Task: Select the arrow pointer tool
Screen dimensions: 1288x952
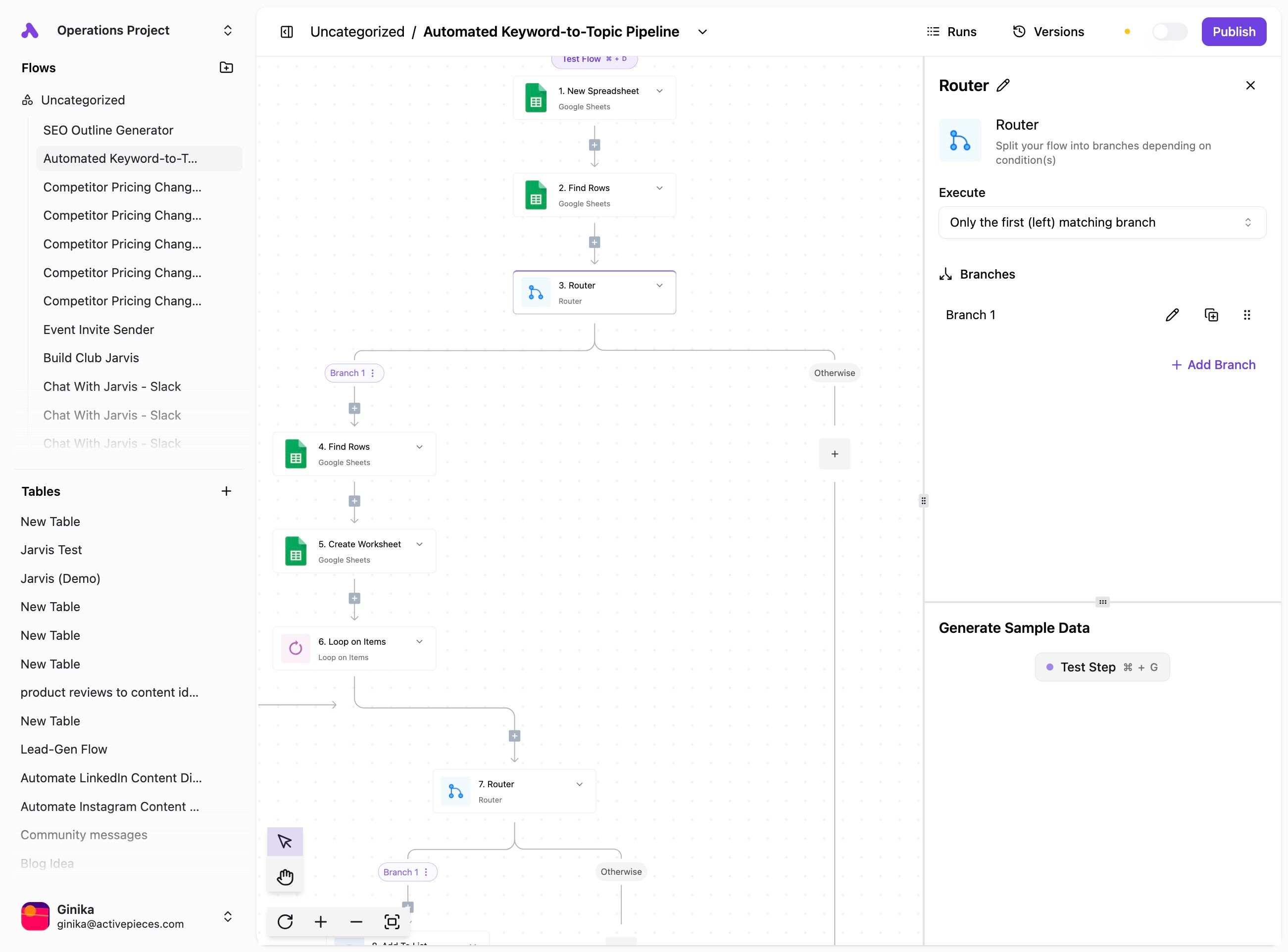Action: pos(285,841)
